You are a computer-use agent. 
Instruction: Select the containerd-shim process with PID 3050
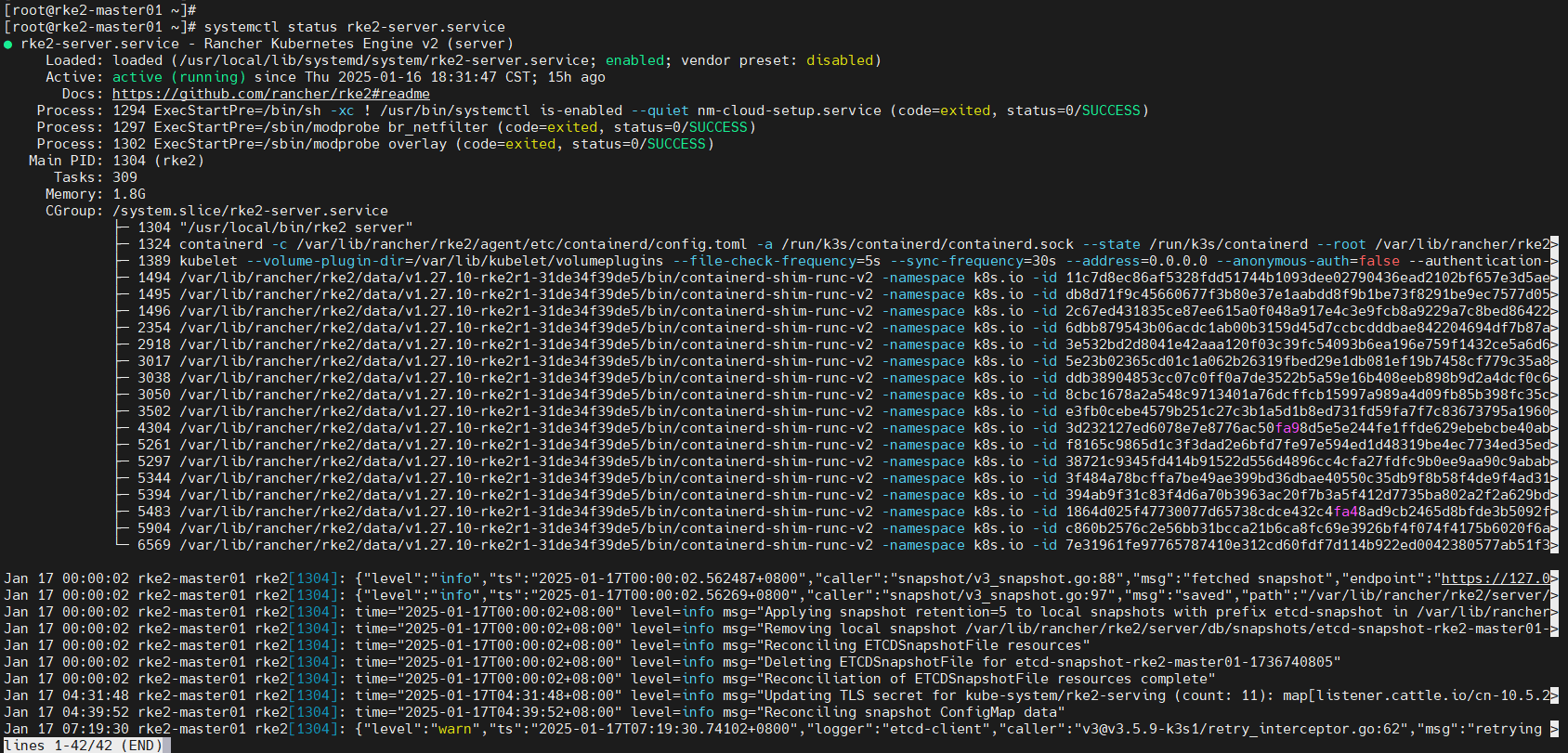pyautogui.click(x=847, y=395)
